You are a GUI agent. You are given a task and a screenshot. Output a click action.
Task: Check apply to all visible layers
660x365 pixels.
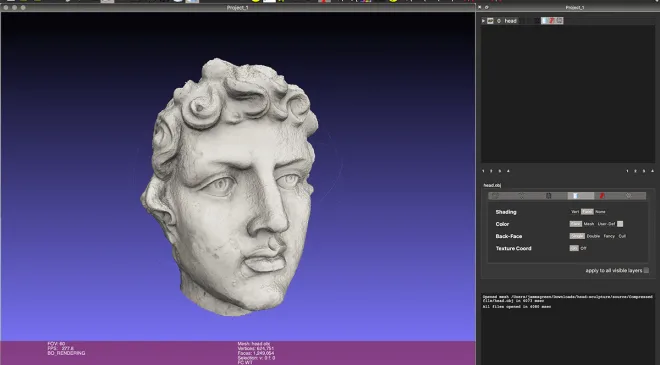pyautogui.click(x=646, y=270)
